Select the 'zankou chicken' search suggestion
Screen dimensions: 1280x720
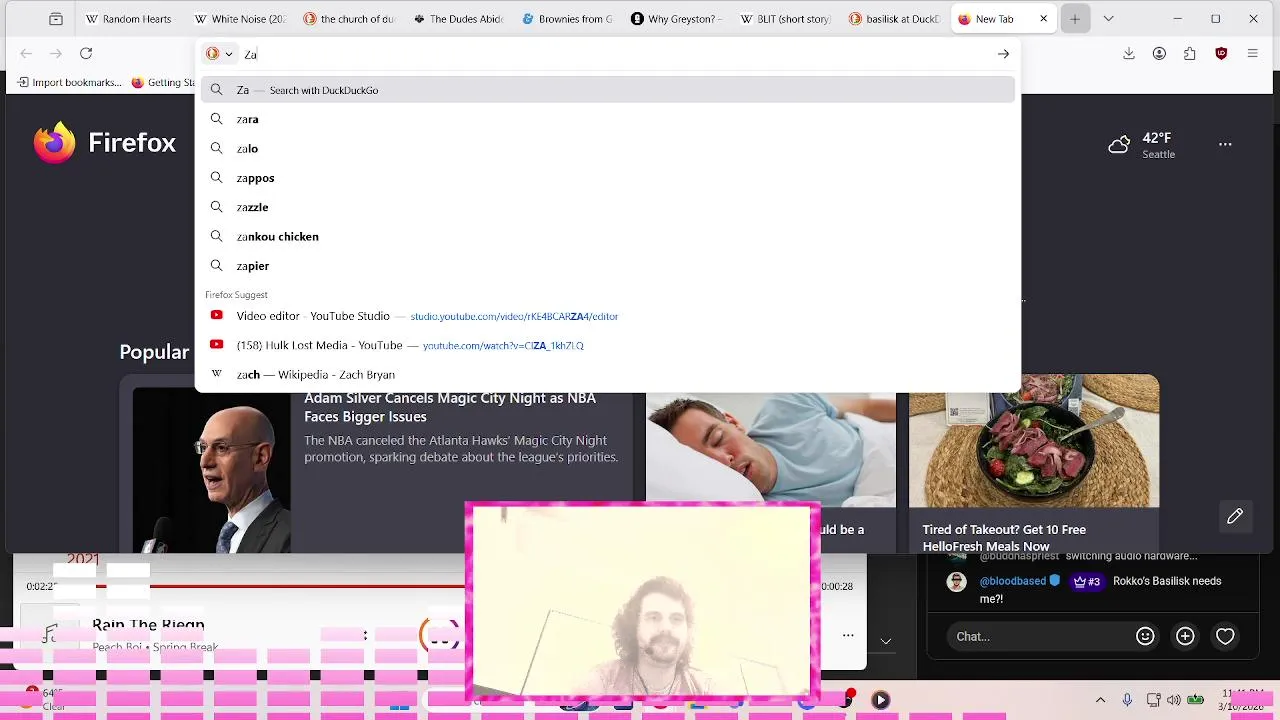[608, 236]
